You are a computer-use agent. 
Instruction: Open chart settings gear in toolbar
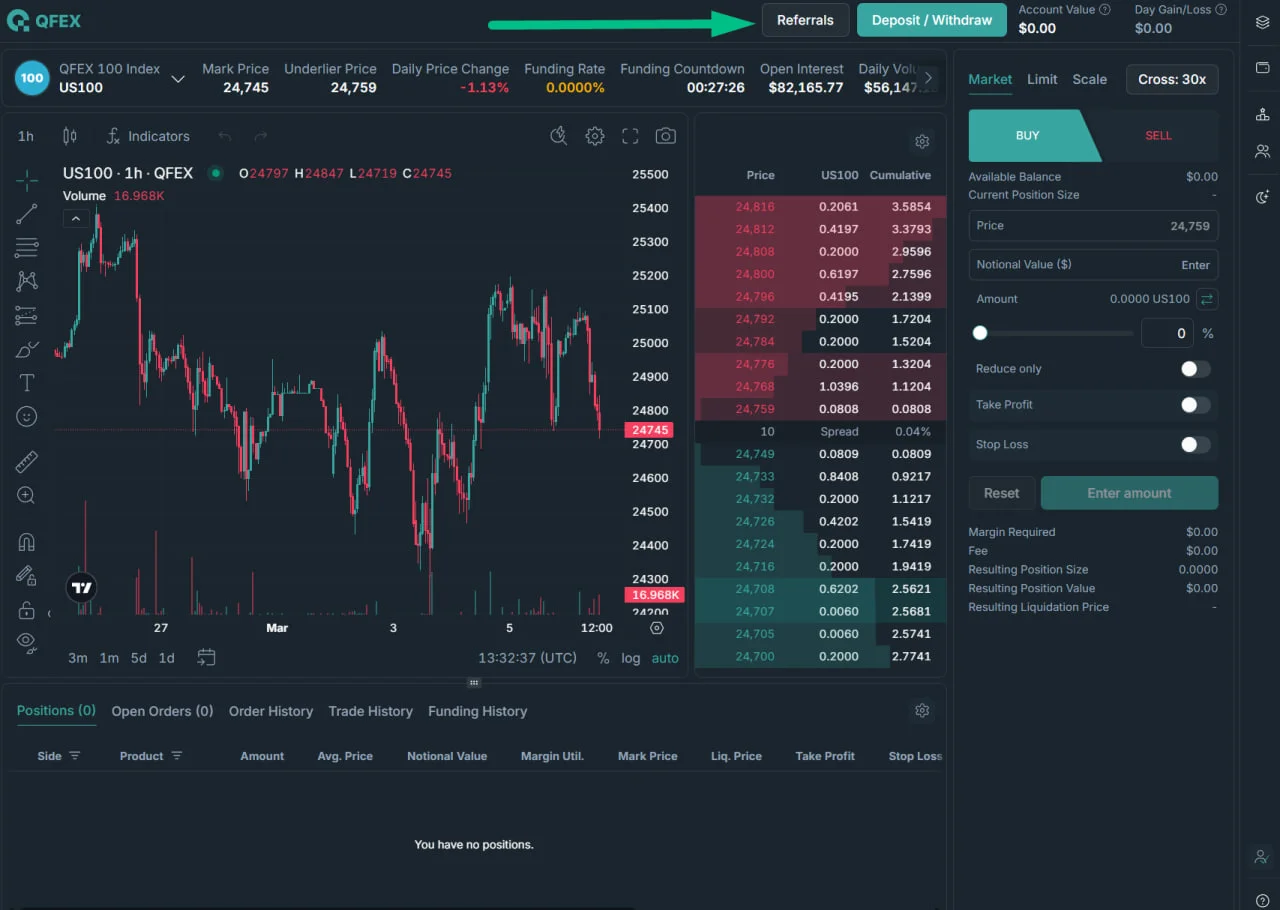coord(595,136)
